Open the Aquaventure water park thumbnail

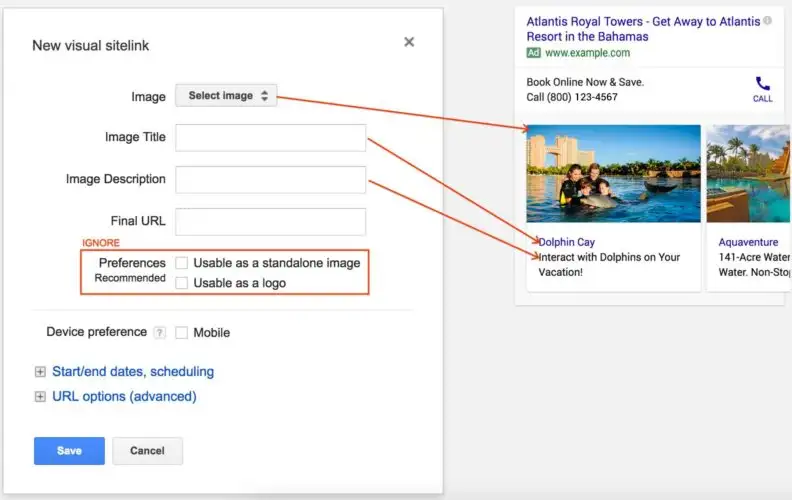click(x=749, y=174)
